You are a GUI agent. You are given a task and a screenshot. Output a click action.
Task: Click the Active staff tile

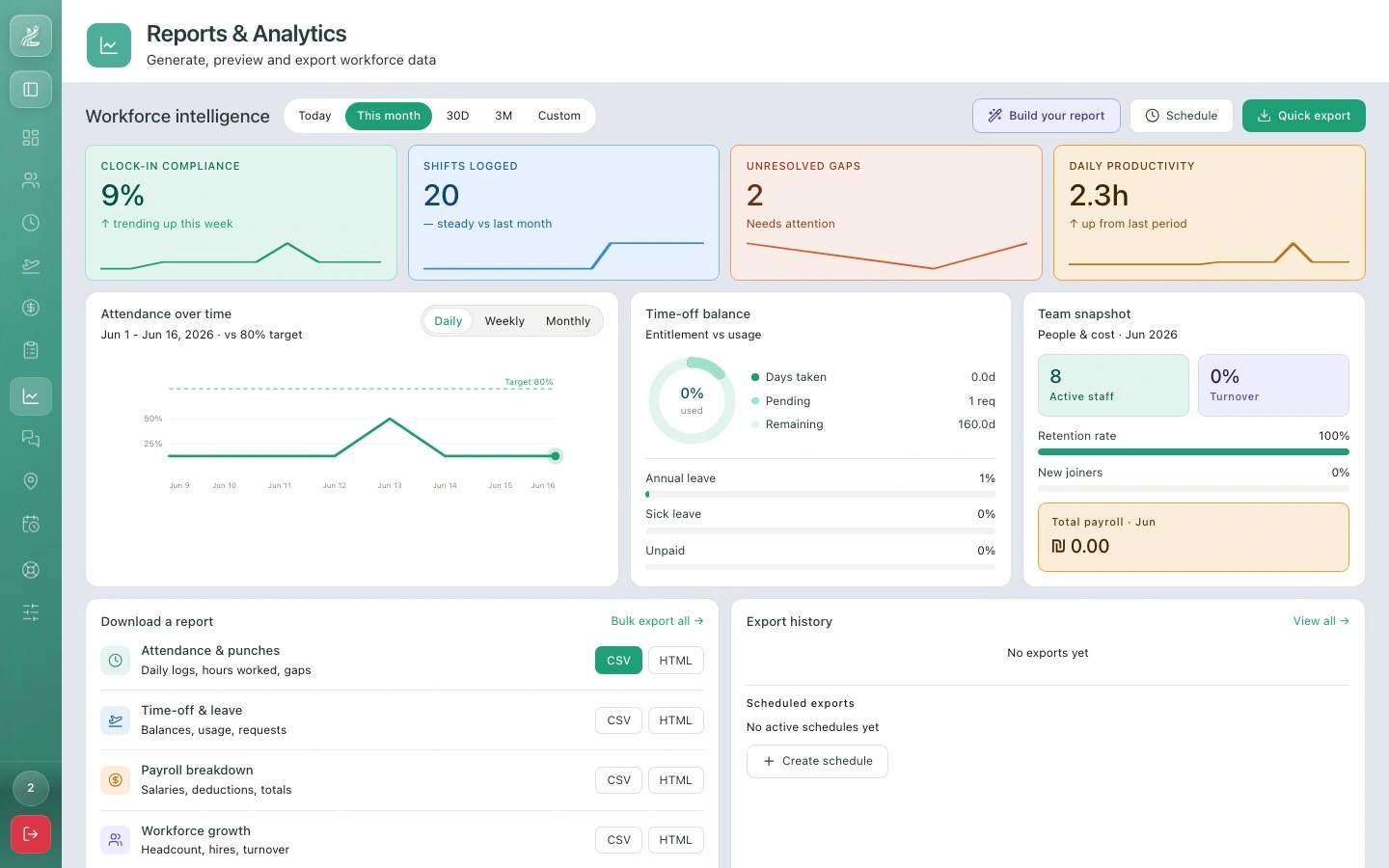(x=1113, y=386)
